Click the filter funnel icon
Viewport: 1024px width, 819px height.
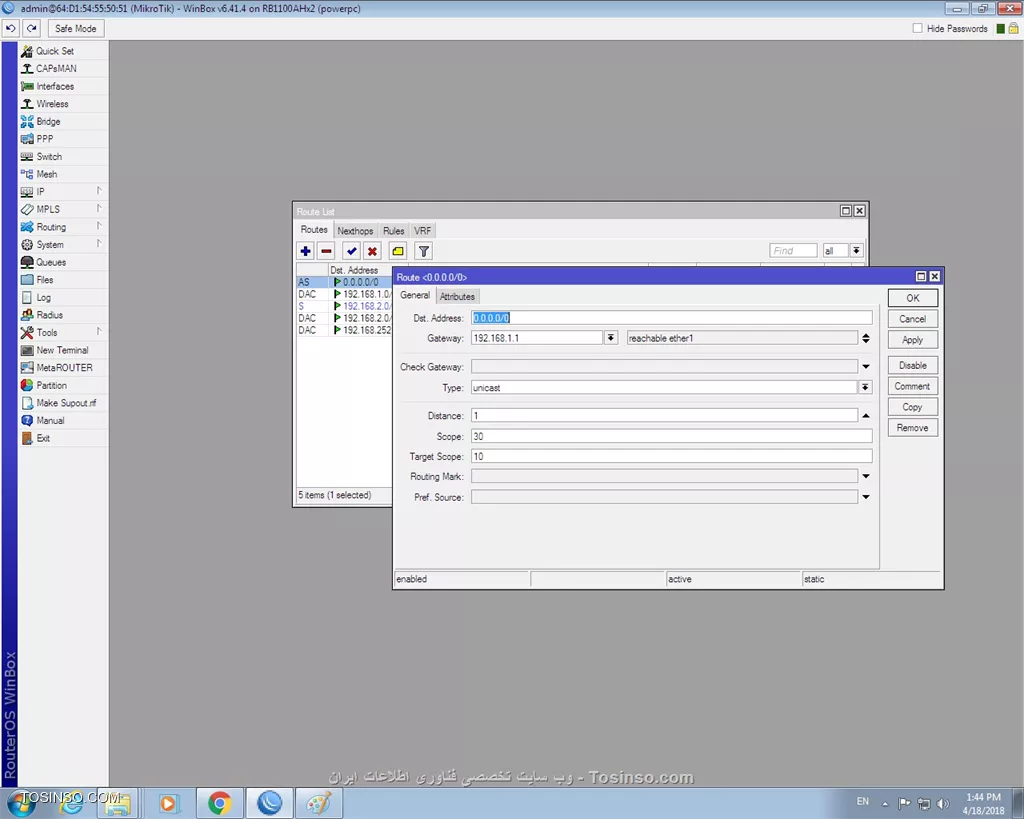(423, 251)
